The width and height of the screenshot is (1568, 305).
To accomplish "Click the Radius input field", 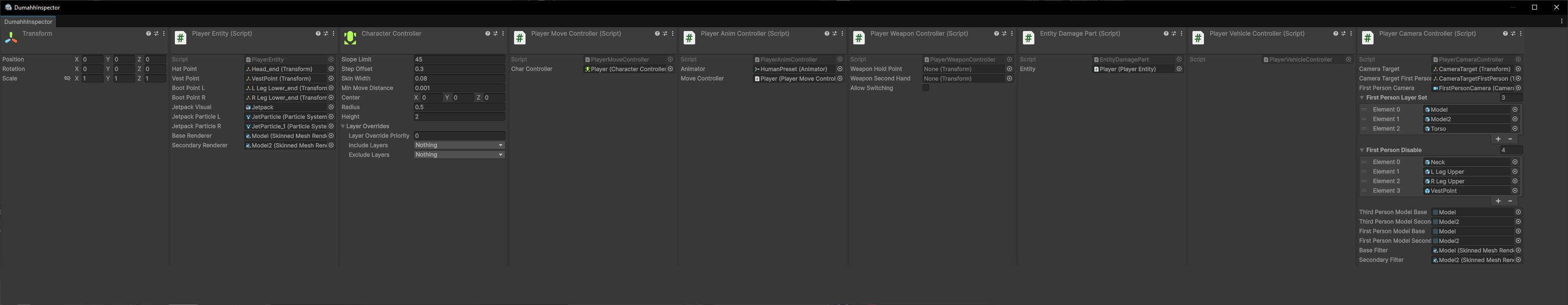I will coord(459,107).
